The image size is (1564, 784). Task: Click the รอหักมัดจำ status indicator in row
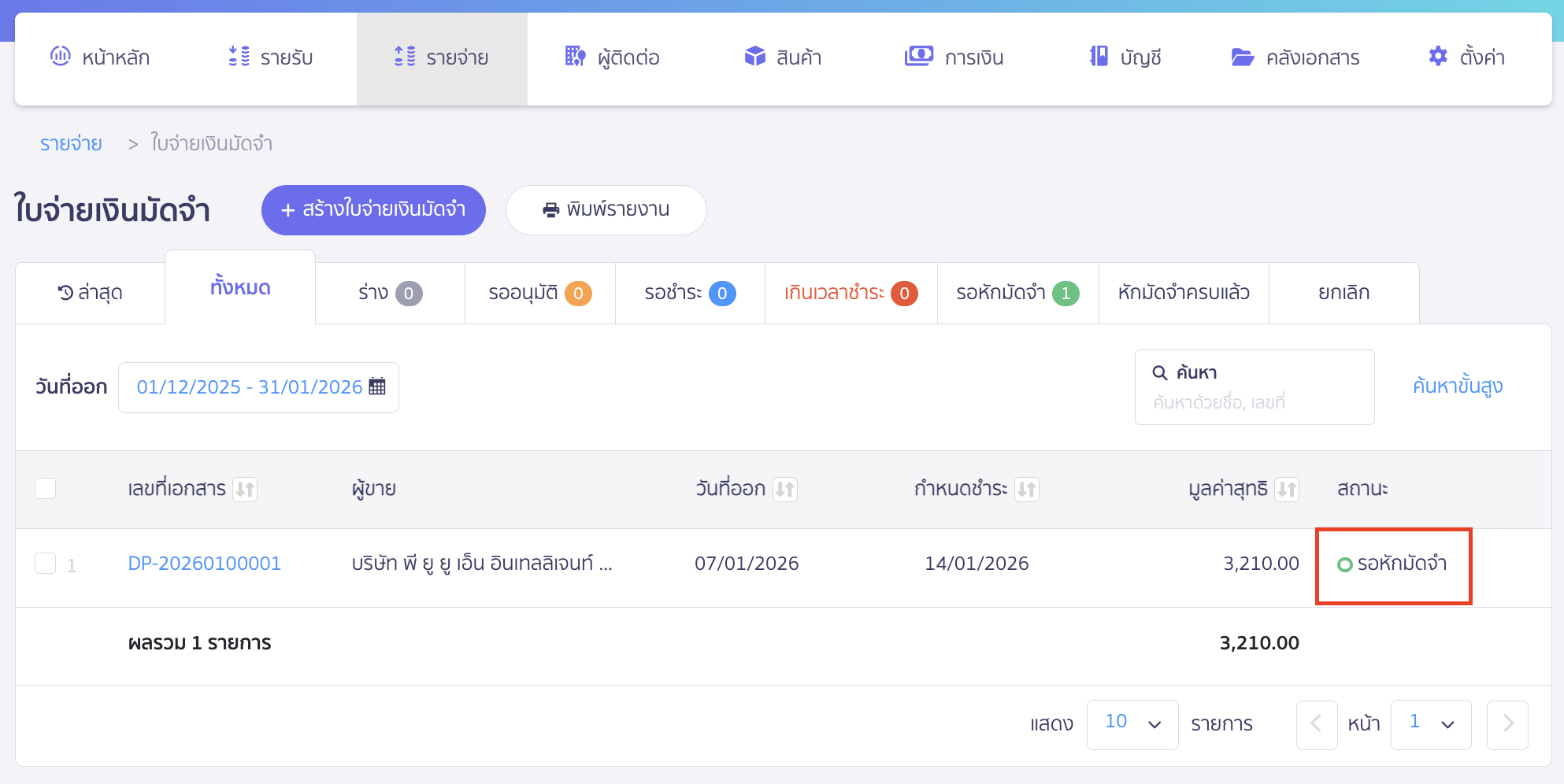click(1392, 564)
